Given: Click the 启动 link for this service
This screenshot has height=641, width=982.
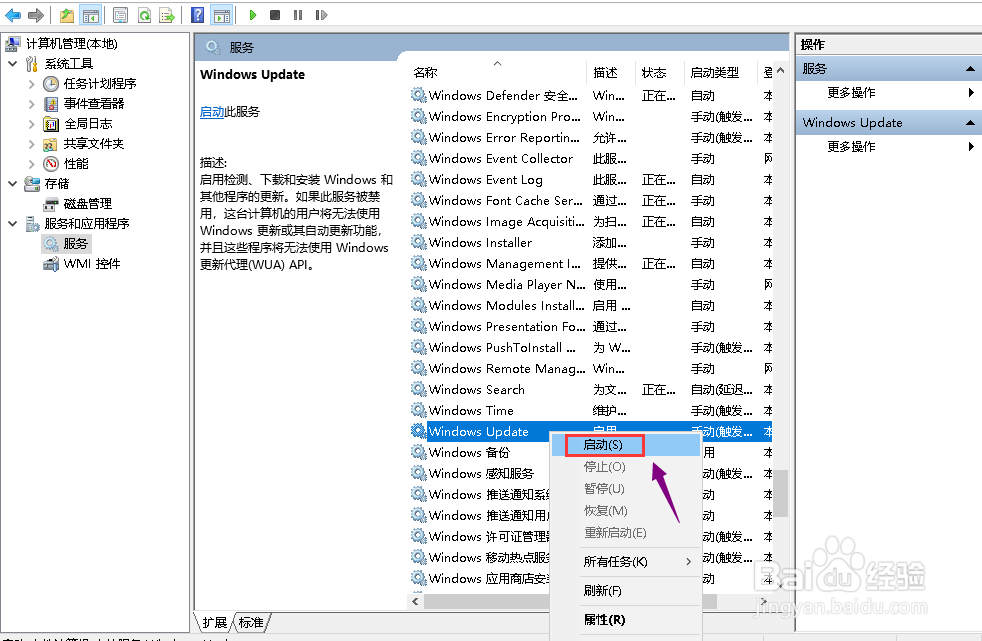Looking at the screenshot, I should click(x=212, y=112).
